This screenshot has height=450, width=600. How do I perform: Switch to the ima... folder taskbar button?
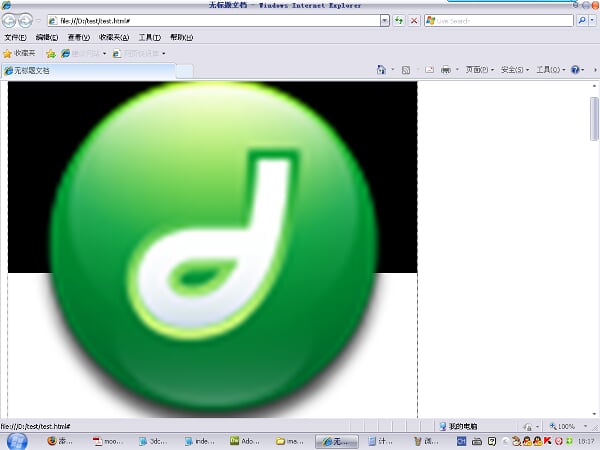(290, 441)
